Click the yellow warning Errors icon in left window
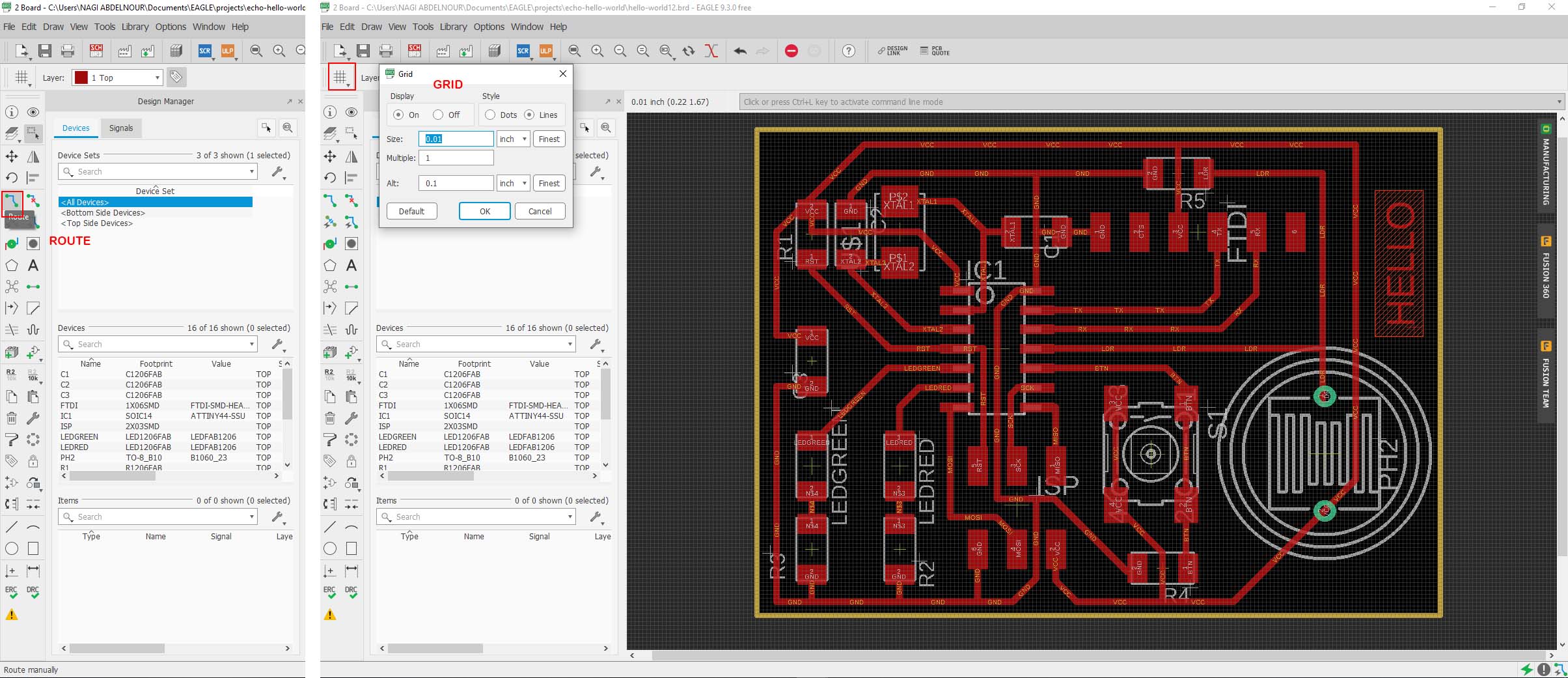The width and height of the screenshot is (1568, 678). 12,614
